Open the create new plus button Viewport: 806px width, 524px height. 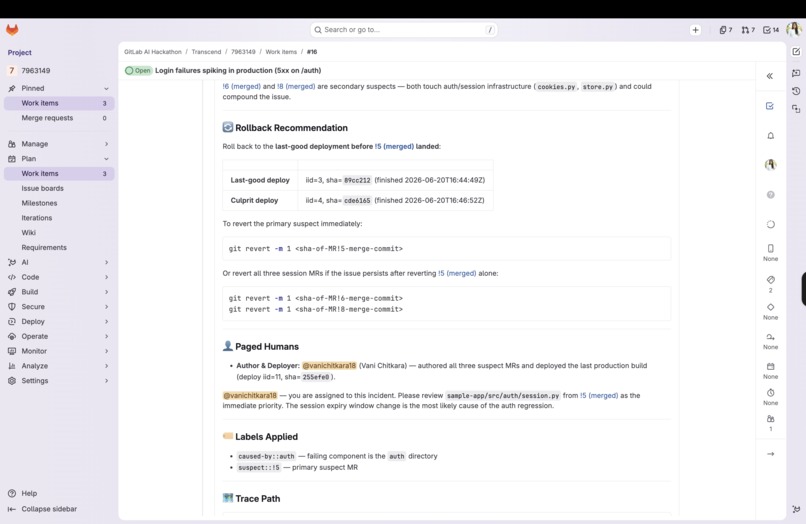(695, 30)
